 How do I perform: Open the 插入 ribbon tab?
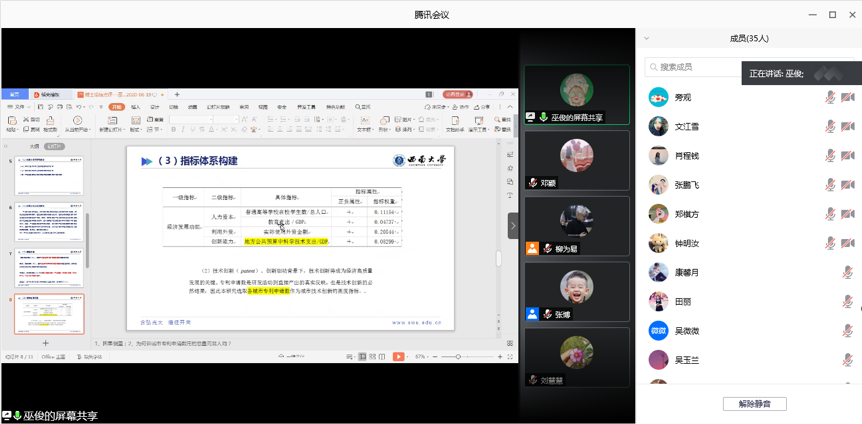tap(135, 107)
